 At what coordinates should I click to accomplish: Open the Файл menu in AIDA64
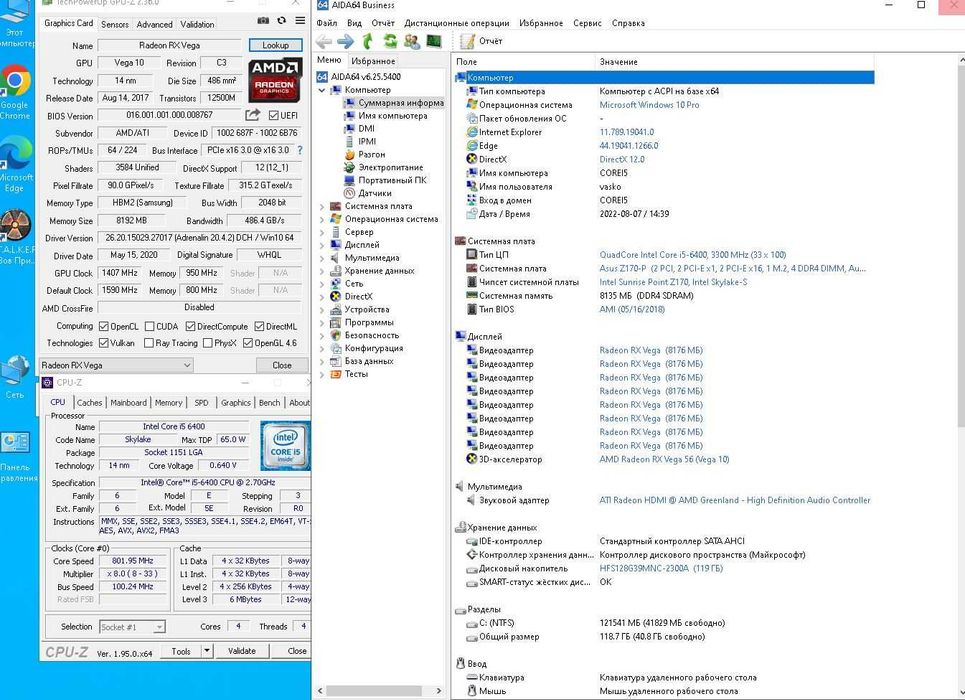pos(327,23)
